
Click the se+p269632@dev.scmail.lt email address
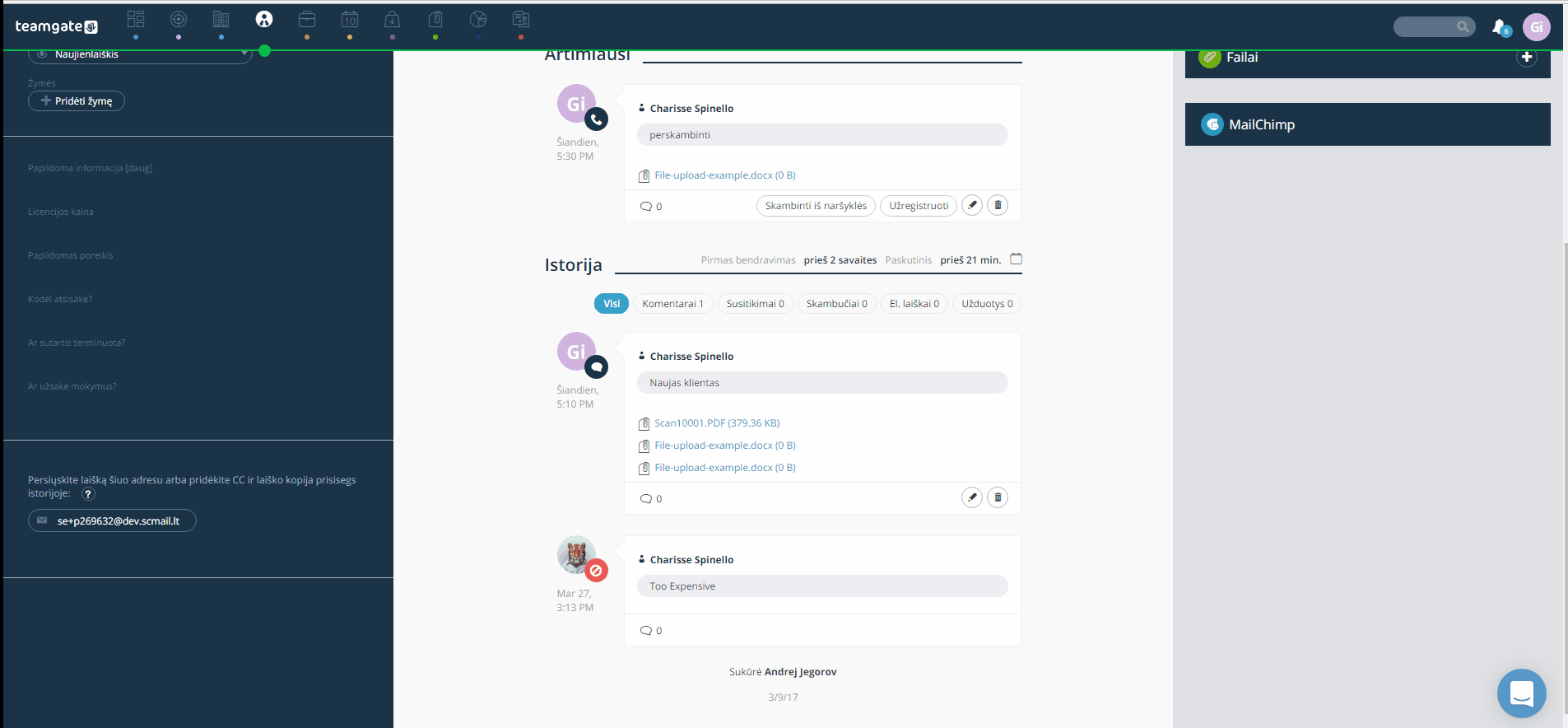click(x=112, y=520)
